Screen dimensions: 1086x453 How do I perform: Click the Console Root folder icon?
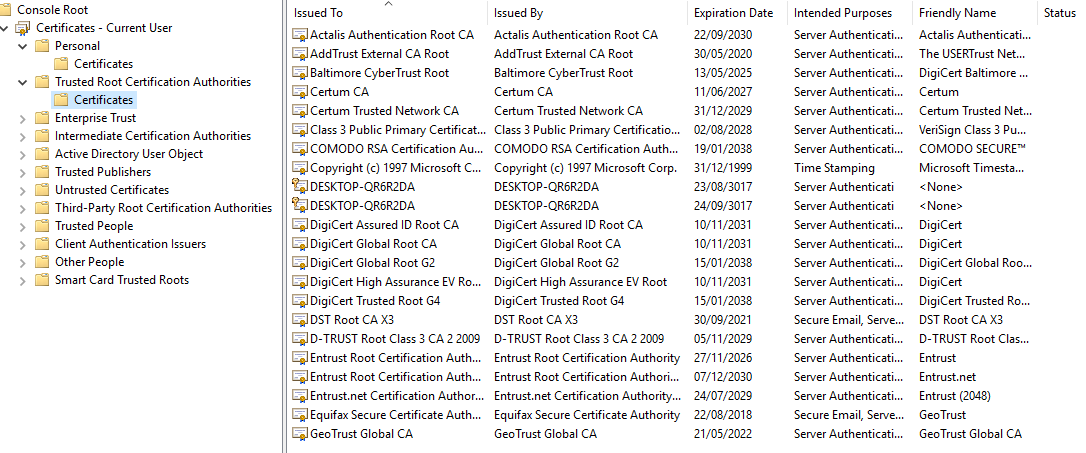click(x=6, y=10)
